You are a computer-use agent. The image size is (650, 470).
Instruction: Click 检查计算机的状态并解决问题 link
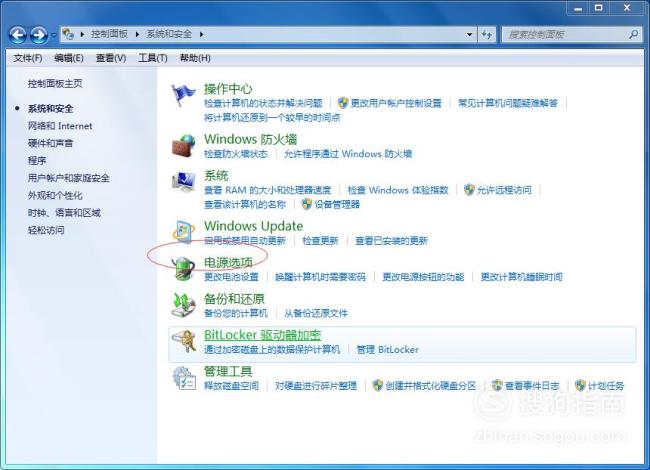pos(263,103)
